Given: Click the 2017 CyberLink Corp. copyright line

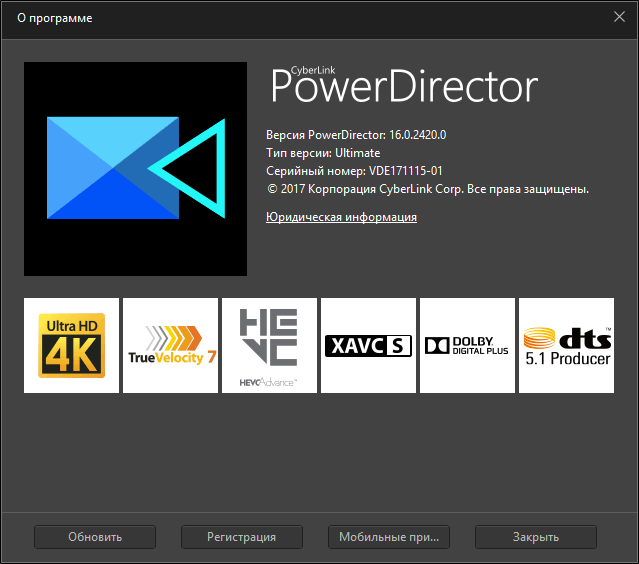Looking at the screenshot, I should [x=428, y=189].
